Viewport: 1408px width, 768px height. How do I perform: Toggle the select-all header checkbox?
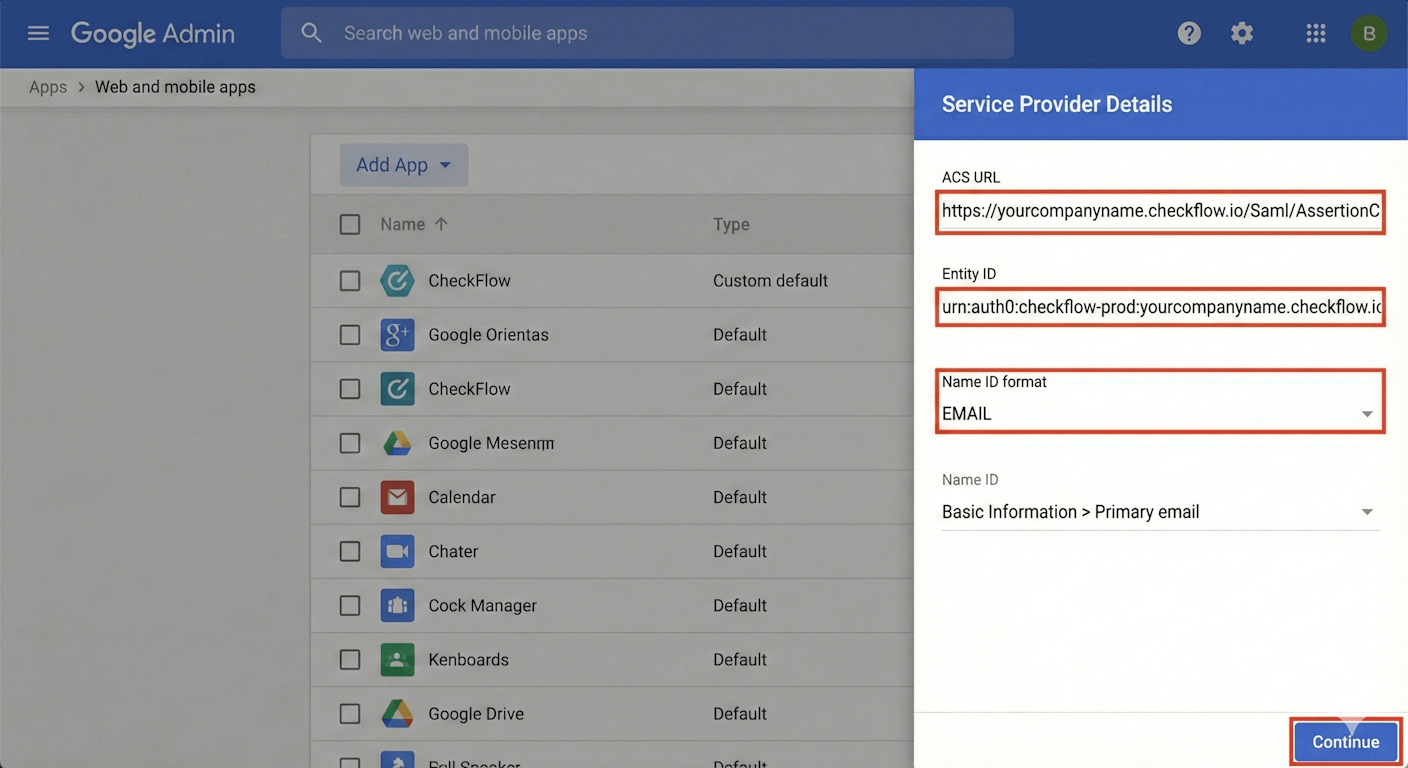[x=350, y=225]
